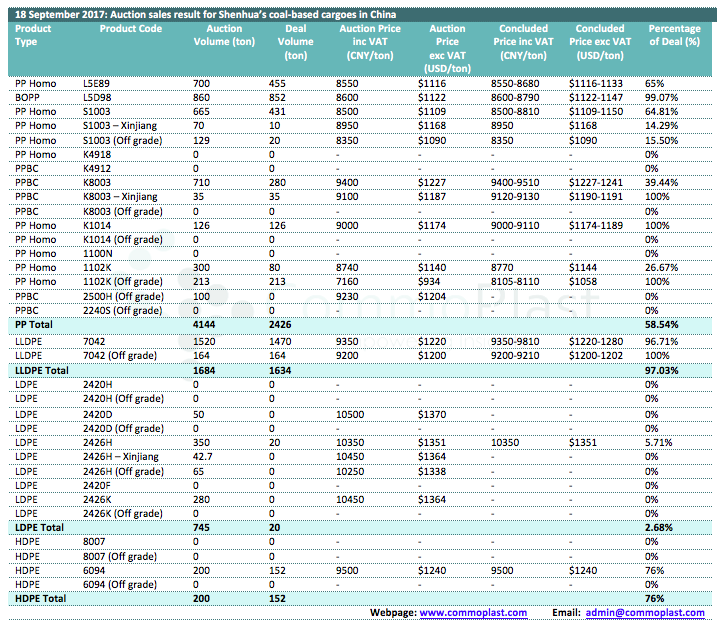The height and width of the screenshot is (631, 717).
Task: Select the '2426H (Off grade)' product code
Action: point(123,472)
